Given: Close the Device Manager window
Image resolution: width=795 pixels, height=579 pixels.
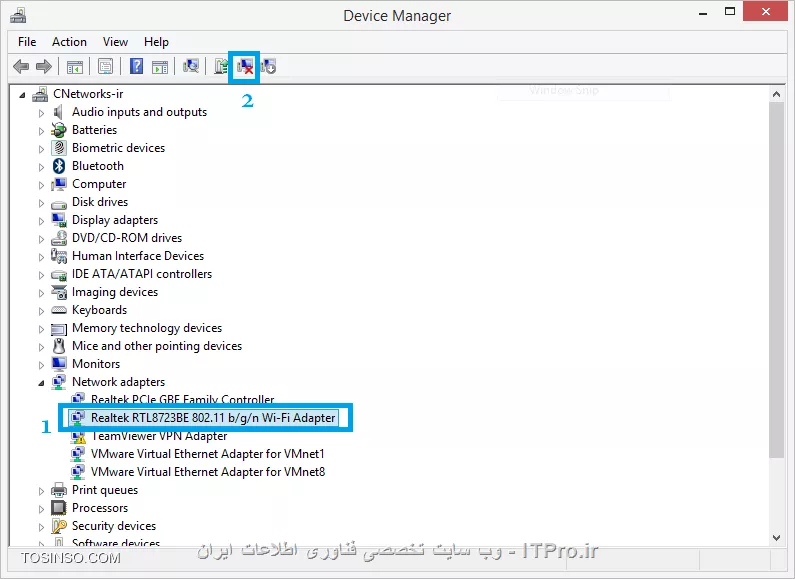Looking at the screenshot, I should pos(765,11).
